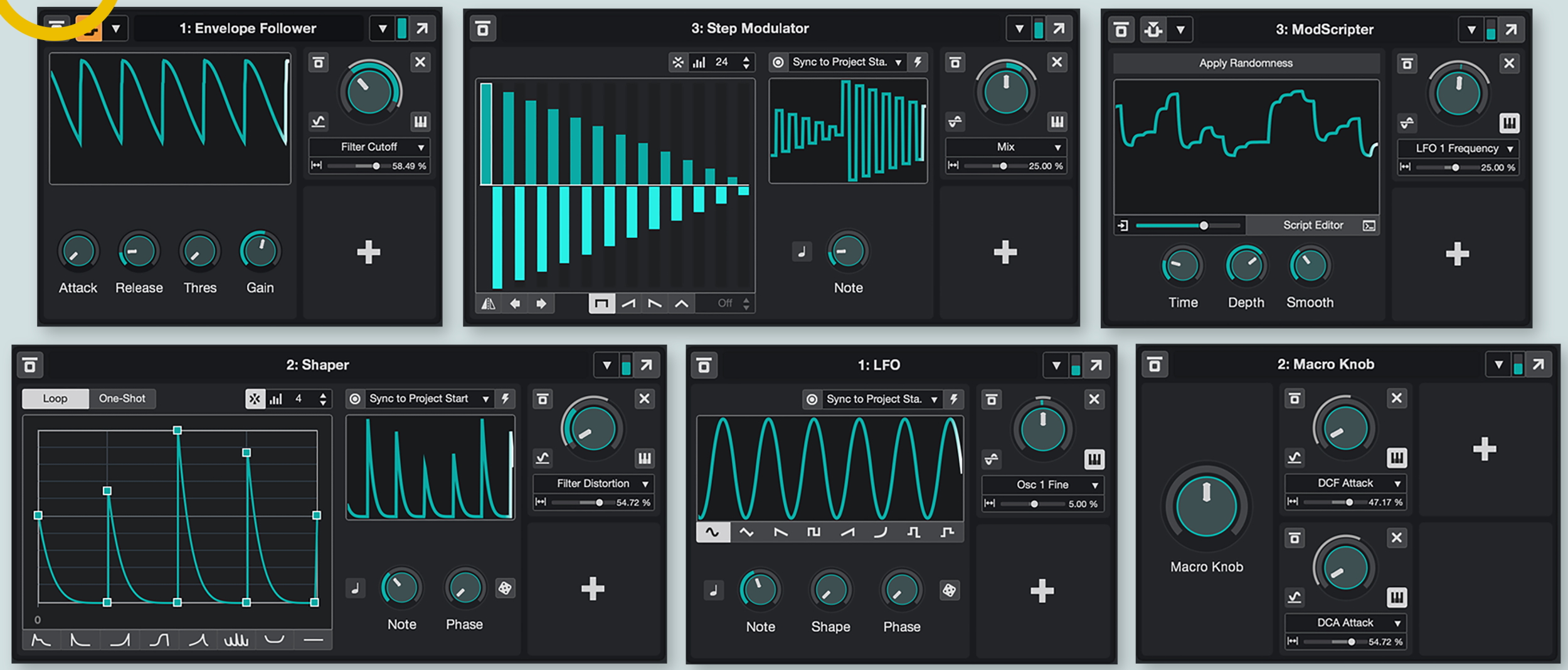
Task: Click the mirror steps icon in Step Modulator
Action: 488,304
